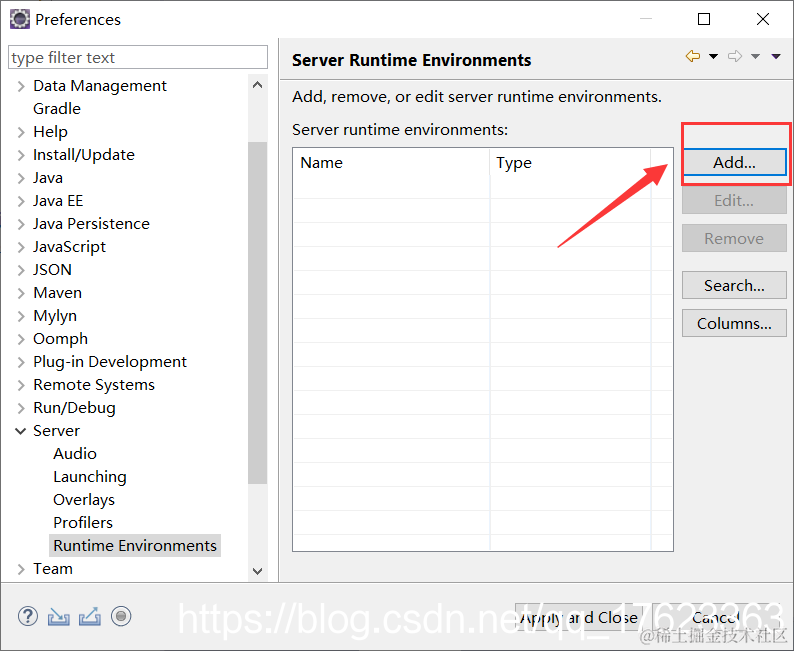Click the tree vertical scrollbar thumb

point(257,313)
